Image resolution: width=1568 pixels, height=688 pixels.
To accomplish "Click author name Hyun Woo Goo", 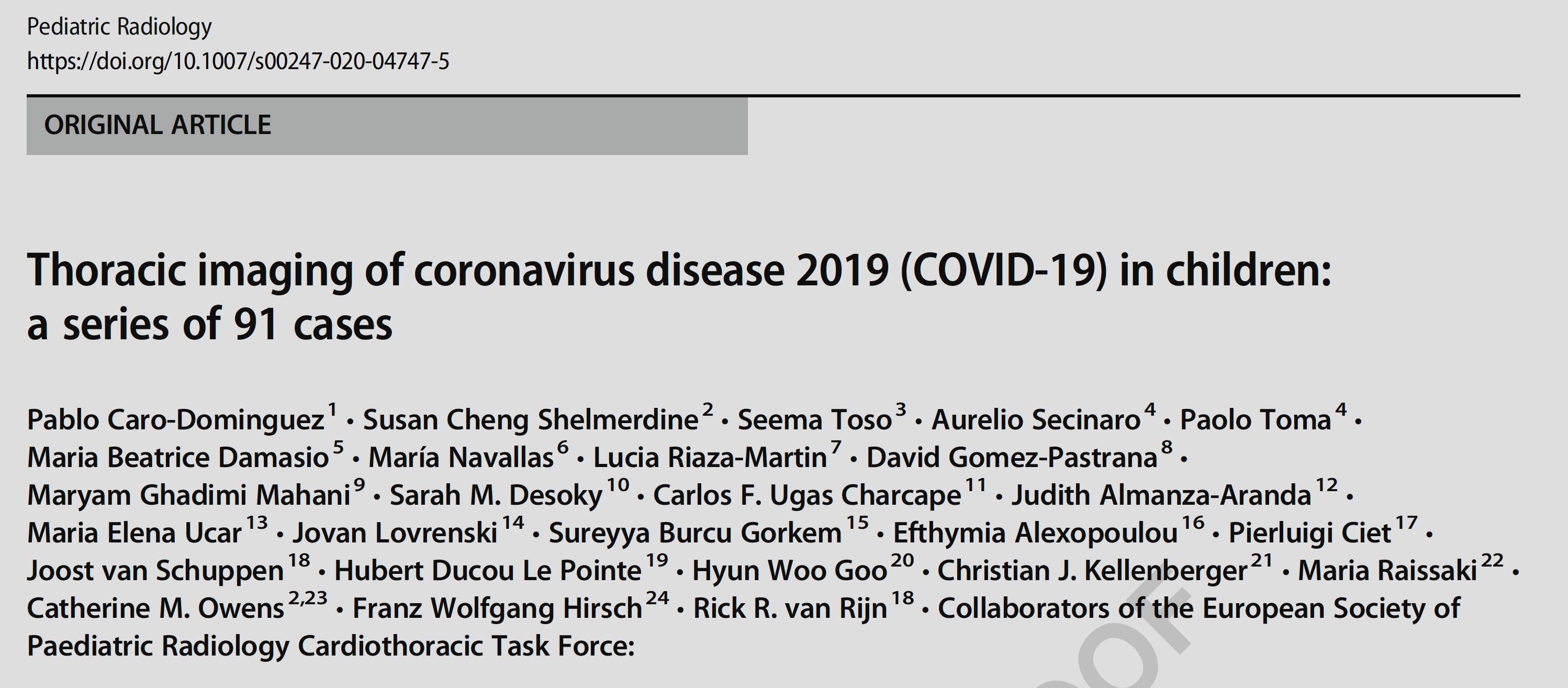I will click(789, 571).
